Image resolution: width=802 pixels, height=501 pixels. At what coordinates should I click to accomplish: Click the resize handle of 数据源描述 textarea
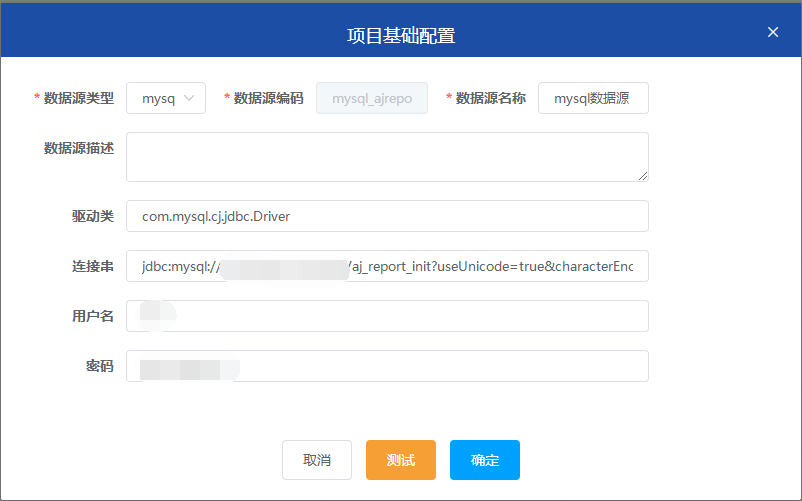[642, 175]
